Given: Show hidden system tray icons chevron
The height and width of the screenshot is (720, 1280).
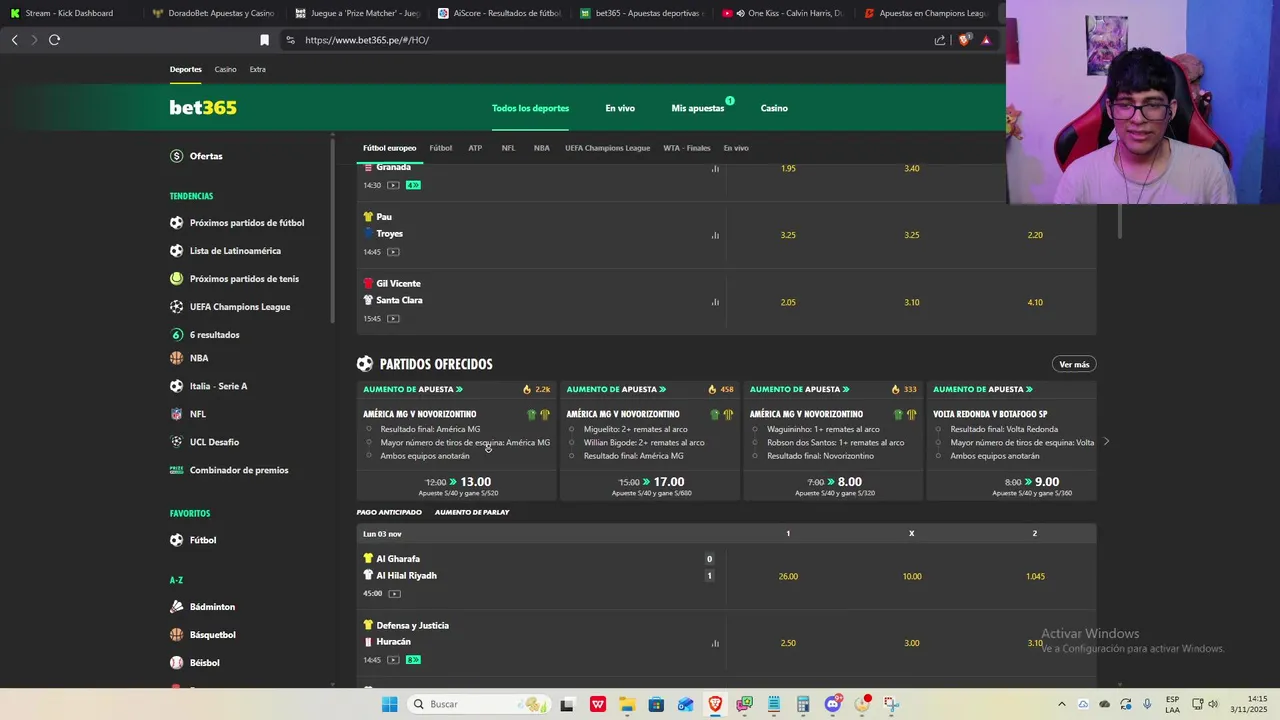Looking at the screenshot, I should pyautogui.click(x=1061, y=704).
